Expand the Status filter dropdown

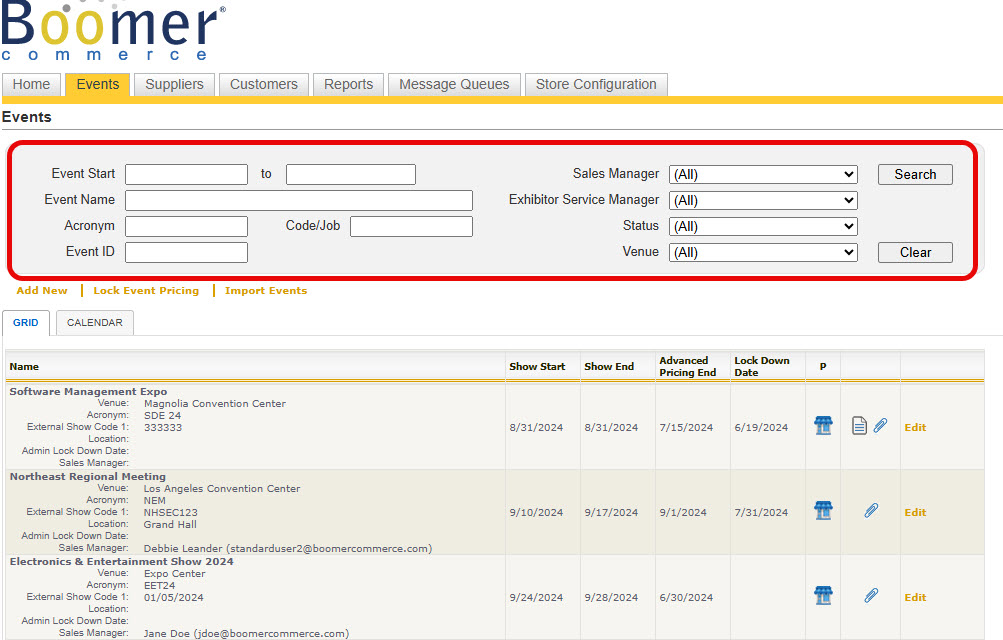coord(762,226)
